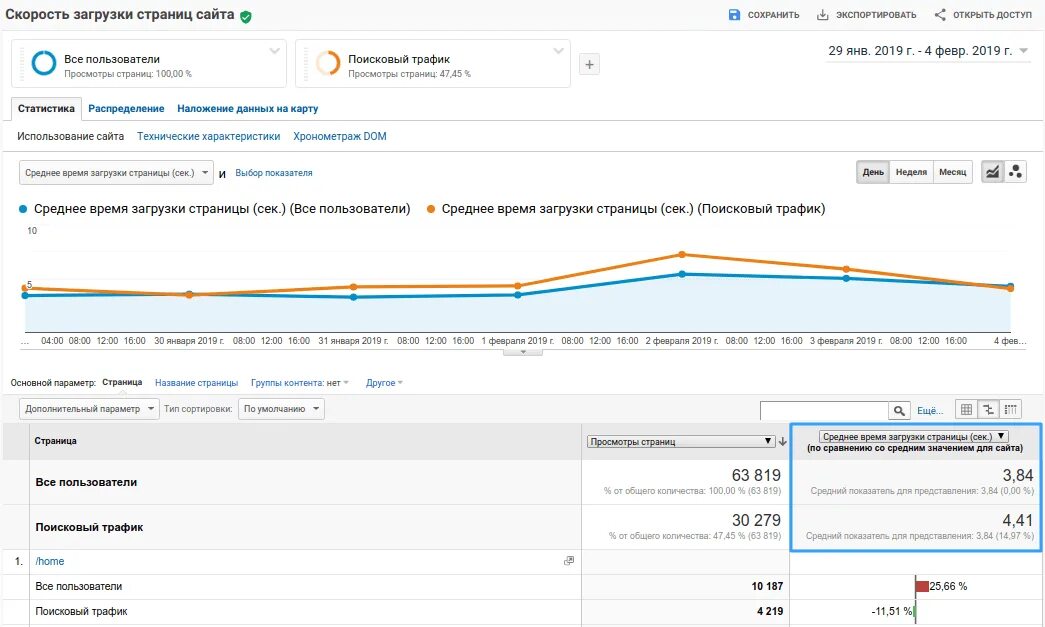The image size is (1045, 627).
Task: Select the comparison view icon
Action: click(x=988, y=410)
